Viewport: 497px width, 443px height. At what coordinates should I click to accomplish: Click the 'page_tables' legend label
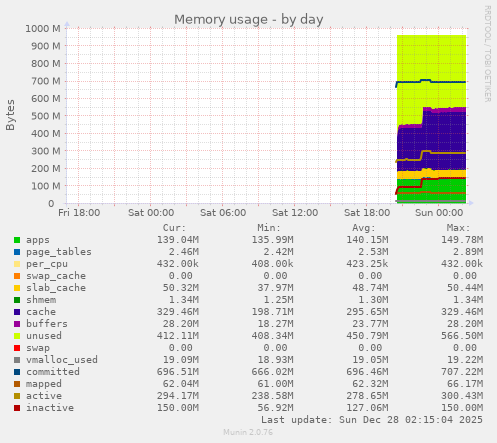59,252
